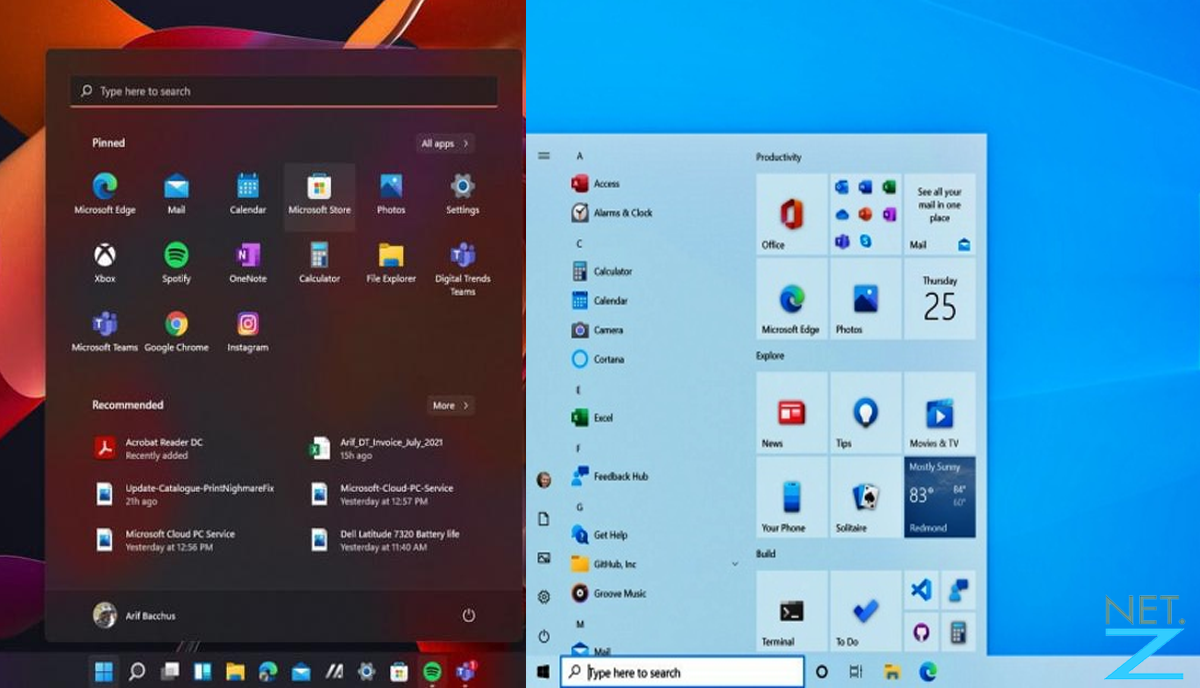Select Camera in Windows 10 app list
1200x688 pixels.
597,330
